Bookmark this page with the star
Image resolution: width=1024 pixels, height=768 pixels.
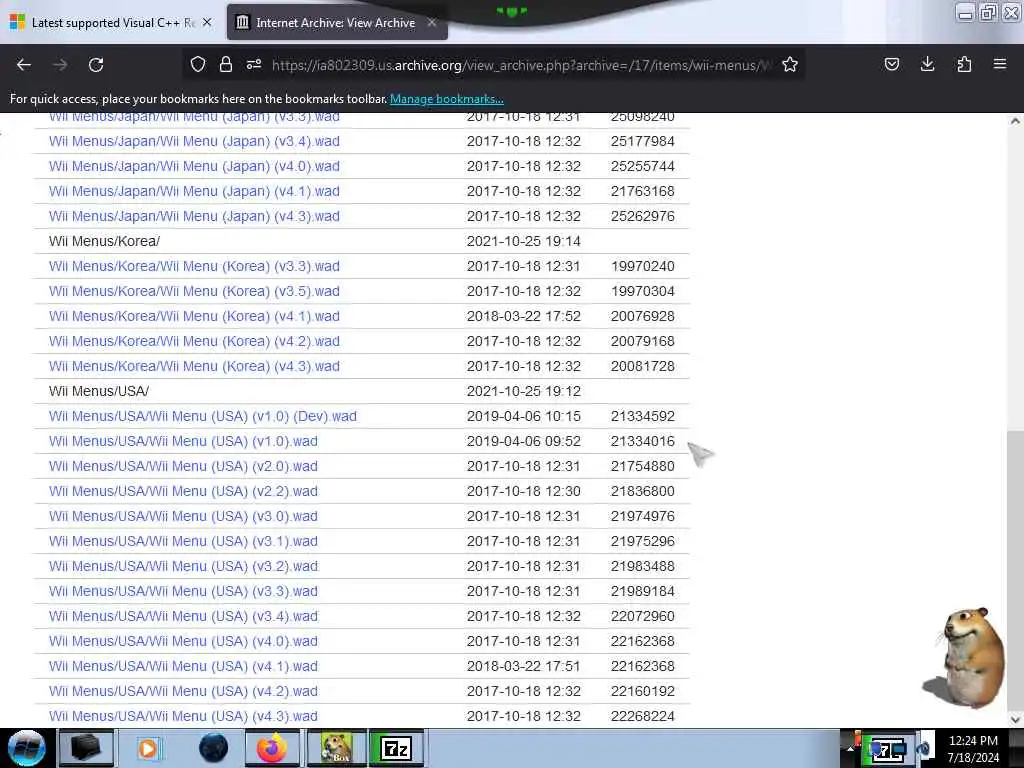[790, 65]
